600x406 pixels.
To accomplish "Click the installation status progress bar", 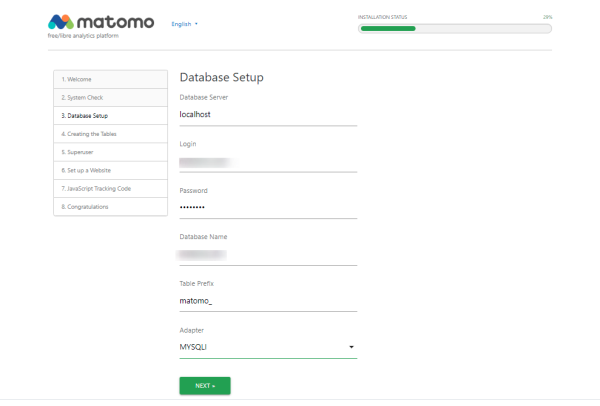I will coord(454,28).
